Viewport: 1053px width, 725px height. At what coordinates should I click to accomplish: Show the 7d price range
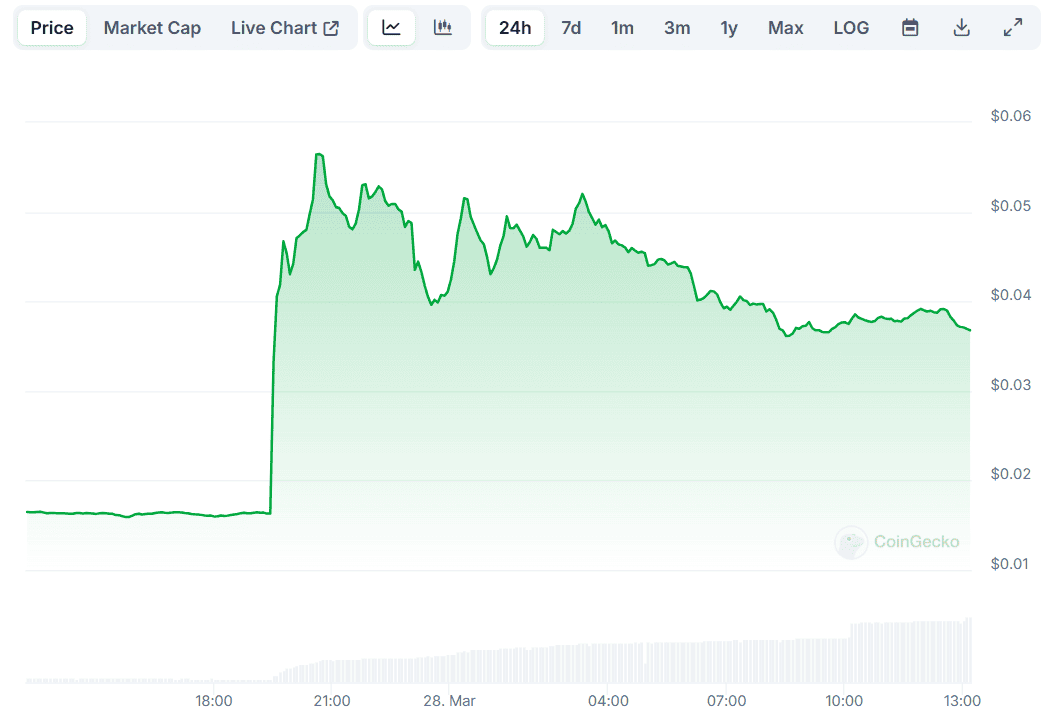(571, 28)
